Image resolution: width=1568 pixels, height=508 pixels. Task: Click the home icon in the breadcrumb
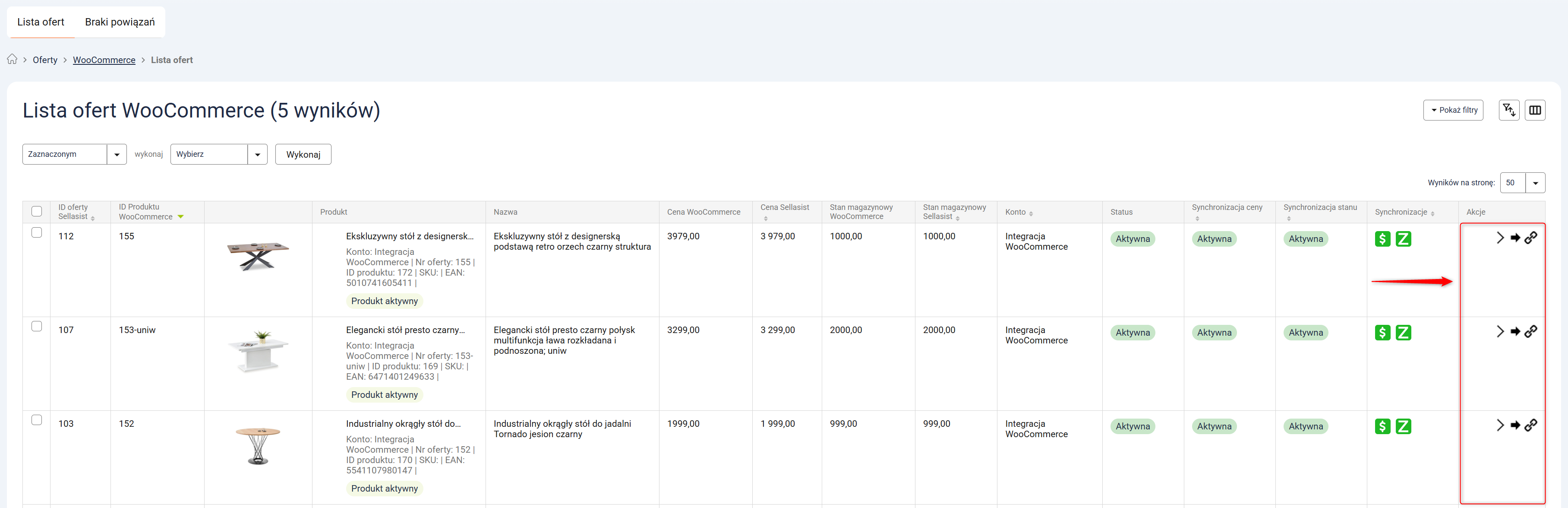coord(12,59)
